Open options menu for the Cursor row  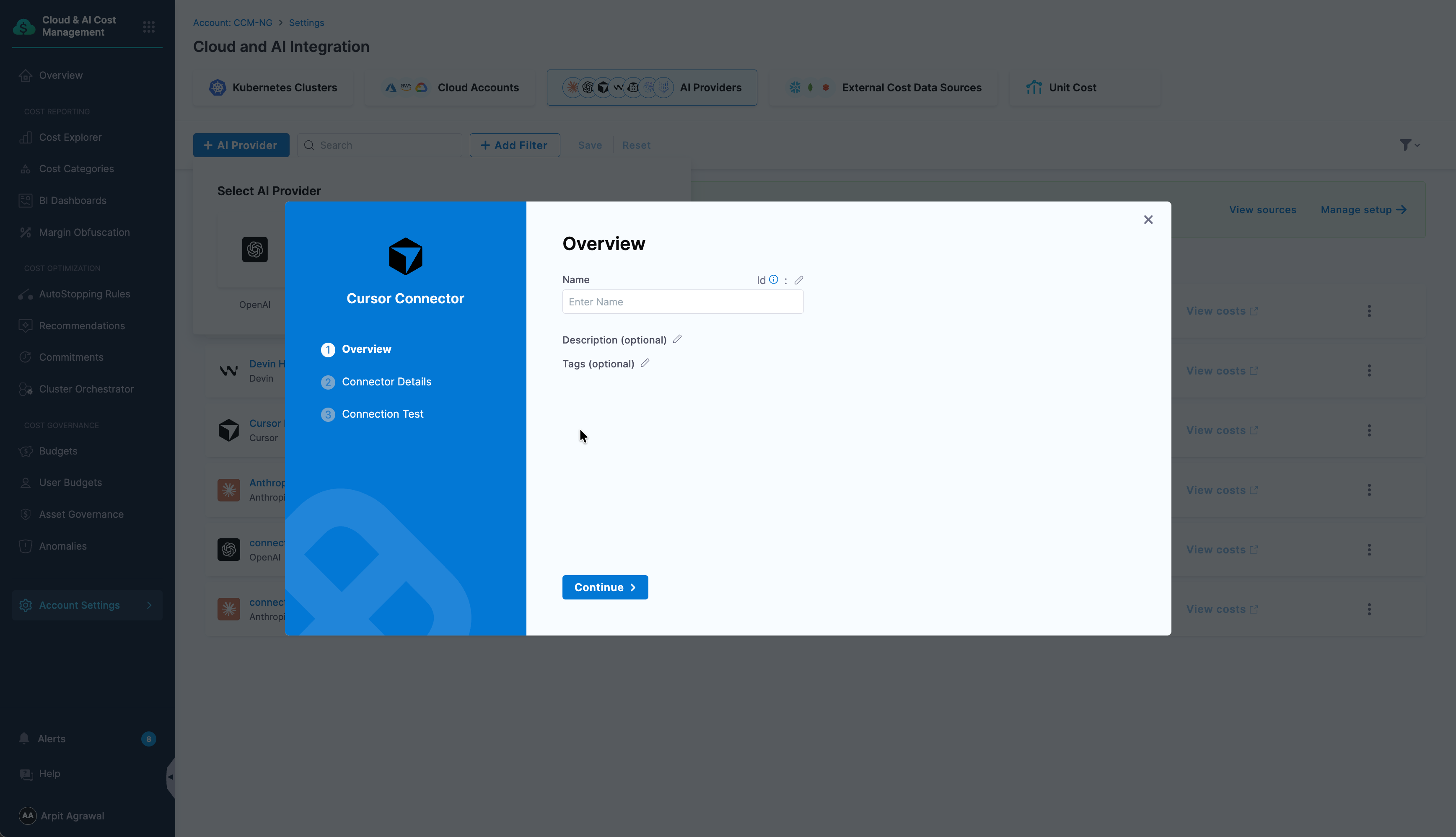1368,430
